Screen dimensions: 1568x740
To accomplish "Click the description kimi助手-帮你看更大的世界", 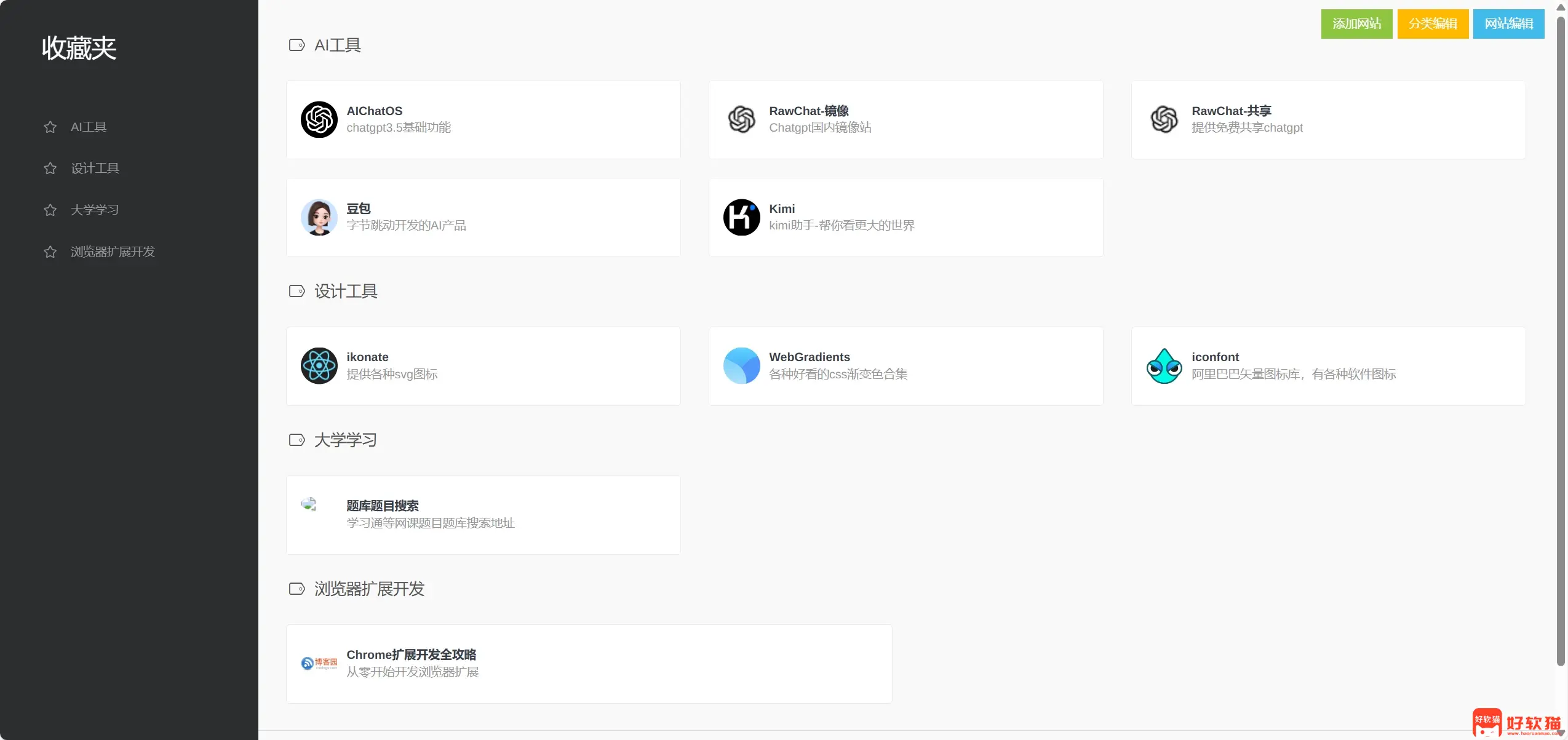I will pyautogui.click(x=842, y=225).
